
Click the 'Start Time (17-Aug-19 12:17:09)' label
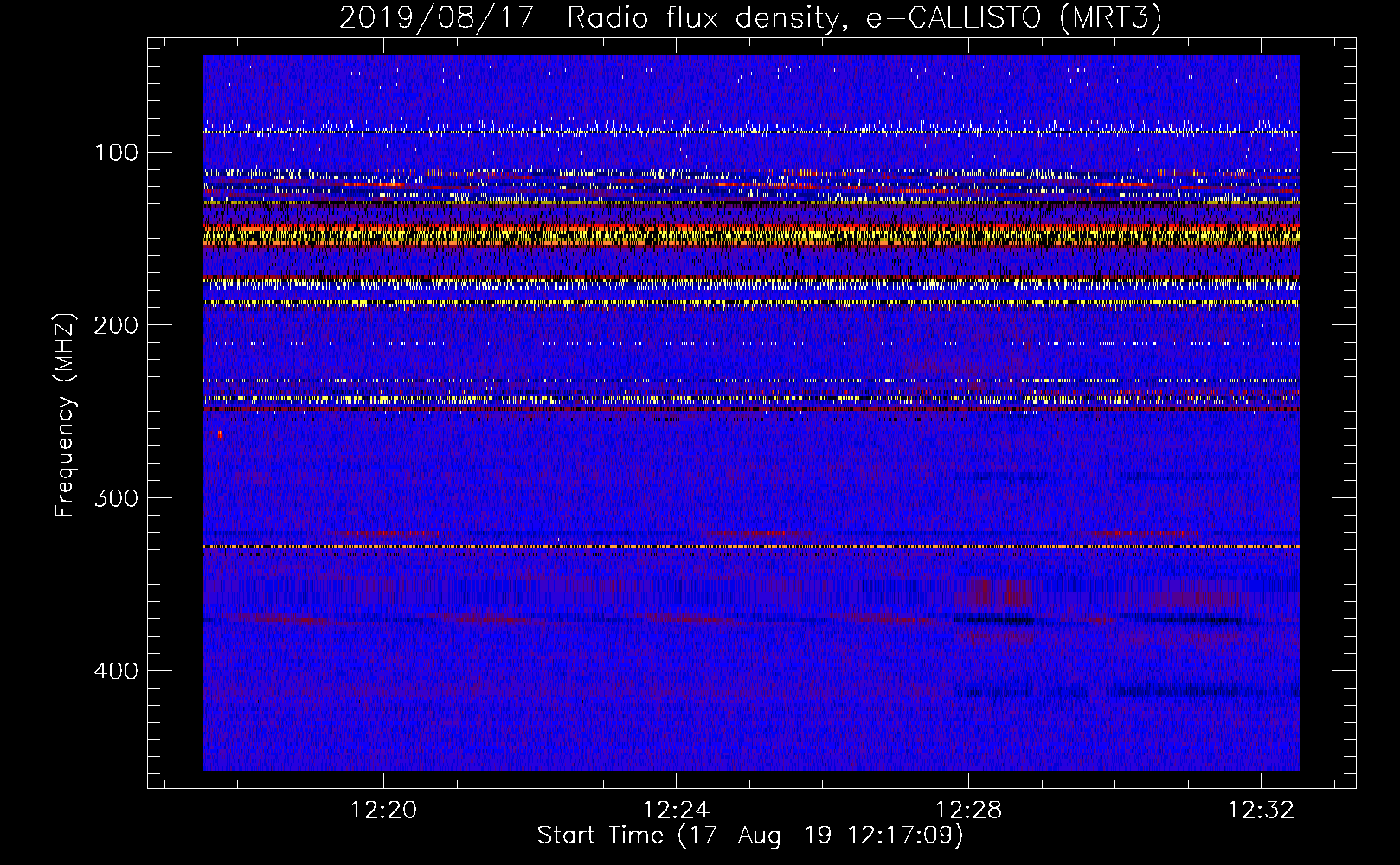750,836
